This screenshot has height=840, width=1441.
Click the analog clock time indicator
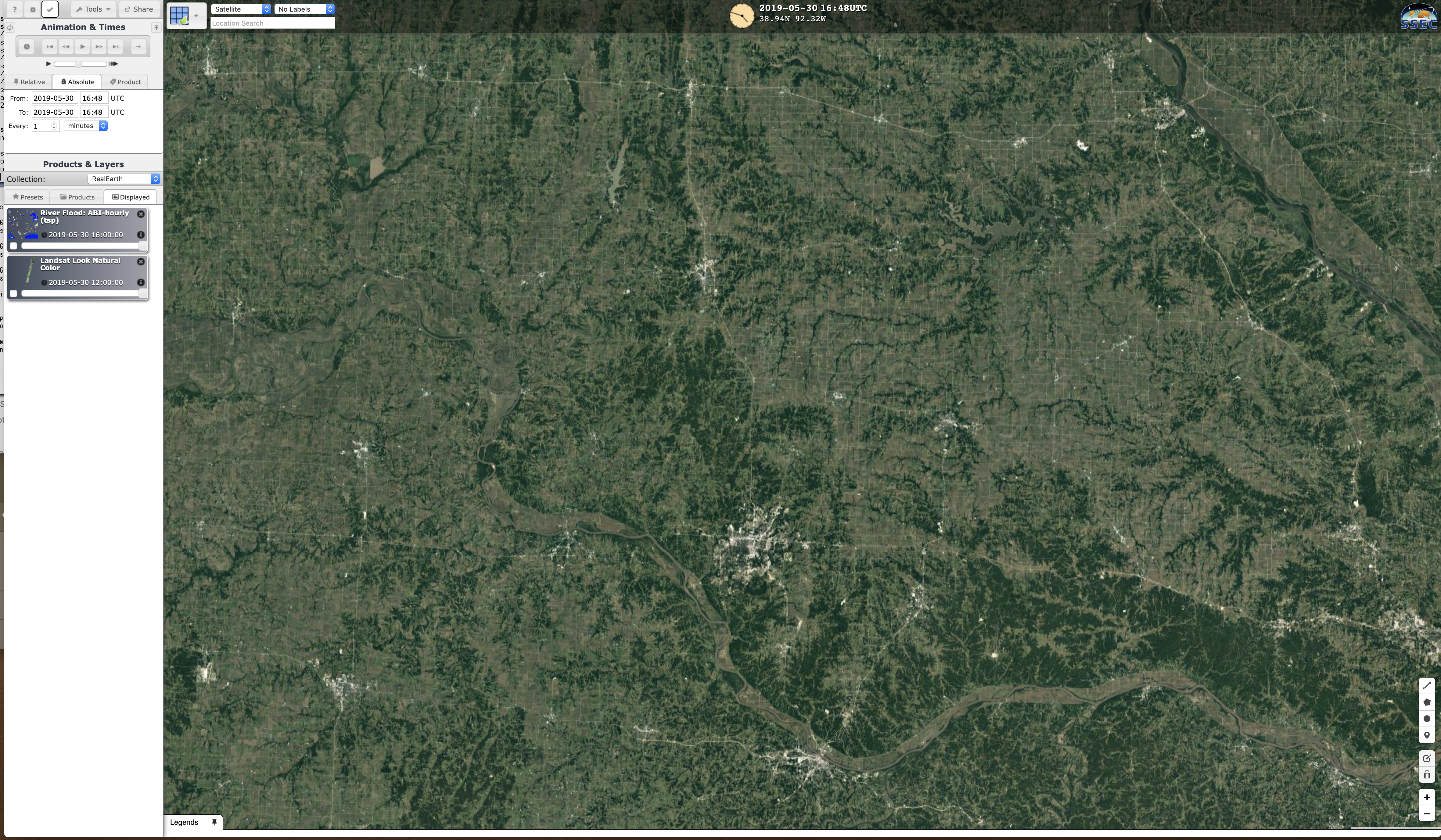click(742, 16)
